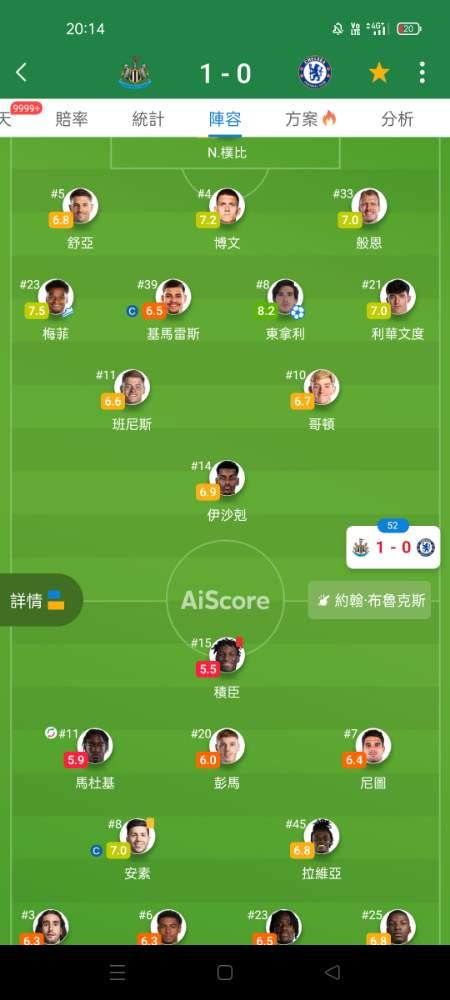Tap the back arrow icon

click(x=21, y=73)
